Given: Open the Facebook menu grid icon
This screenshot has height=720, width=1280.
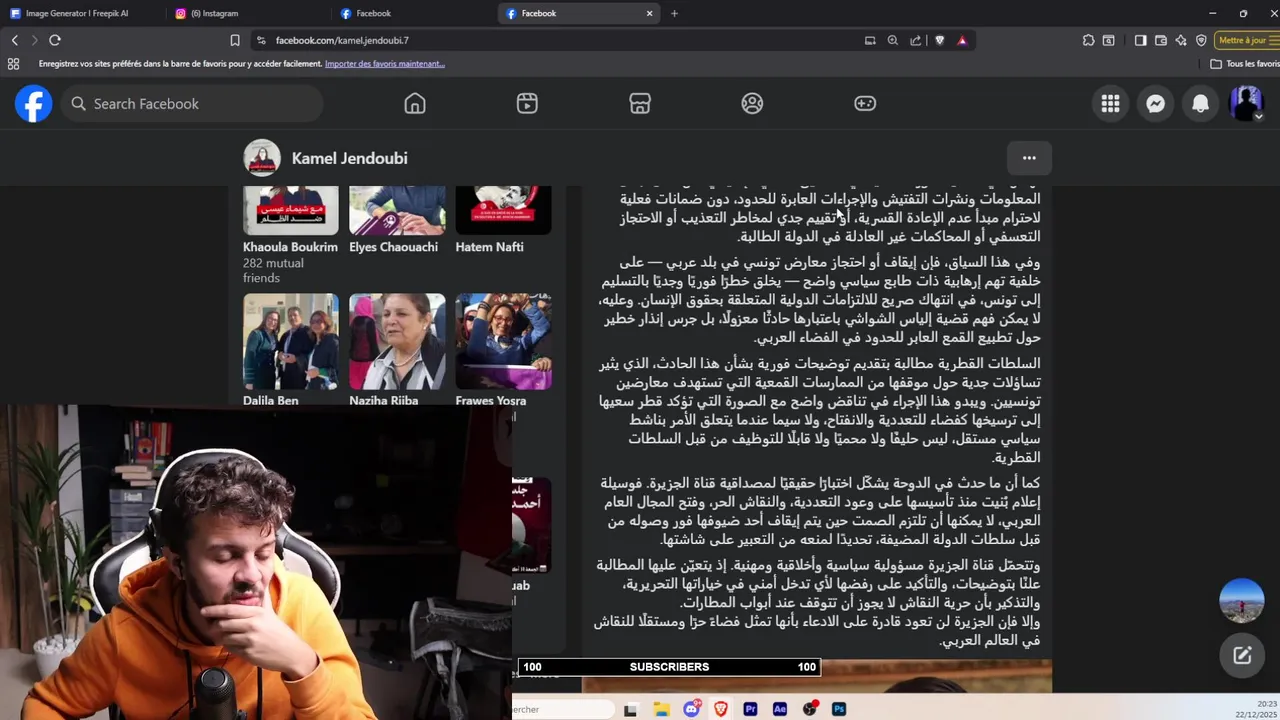Looking at the screenshot, I should [1110, 104].
